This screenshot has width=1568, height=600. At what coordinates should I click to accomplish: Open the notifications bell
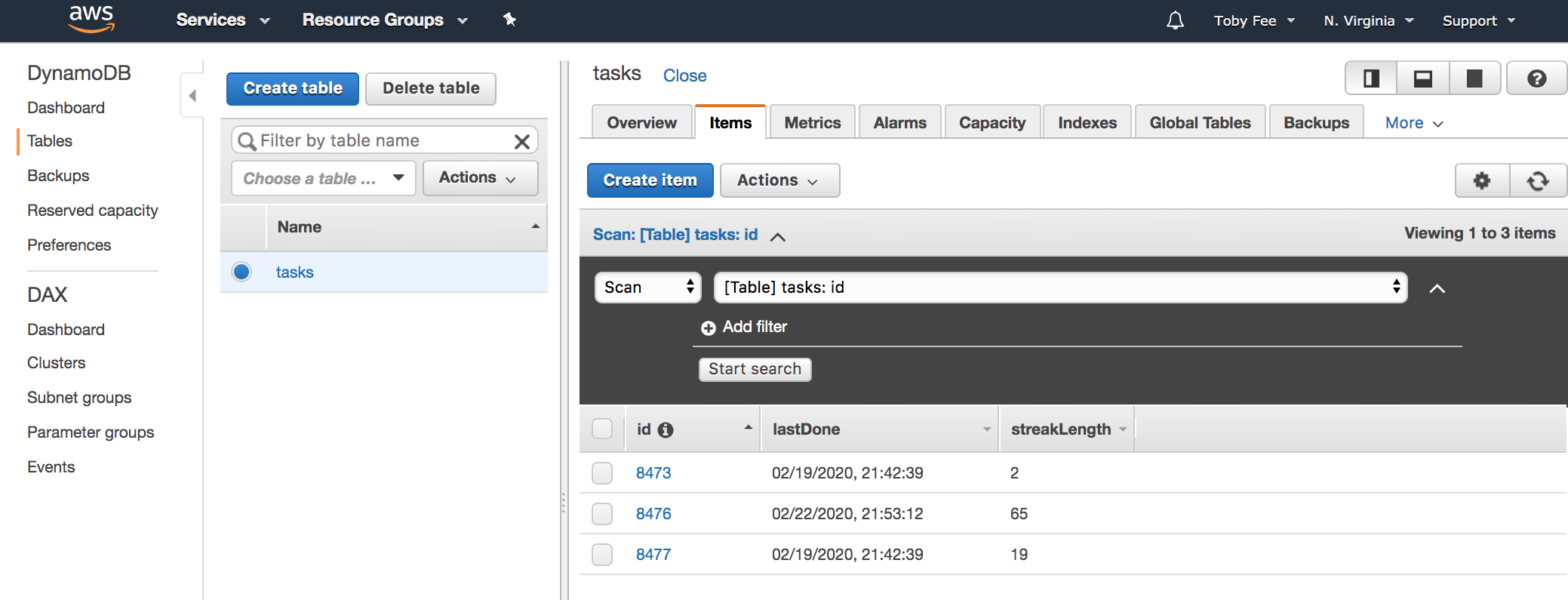(1175, 20)
